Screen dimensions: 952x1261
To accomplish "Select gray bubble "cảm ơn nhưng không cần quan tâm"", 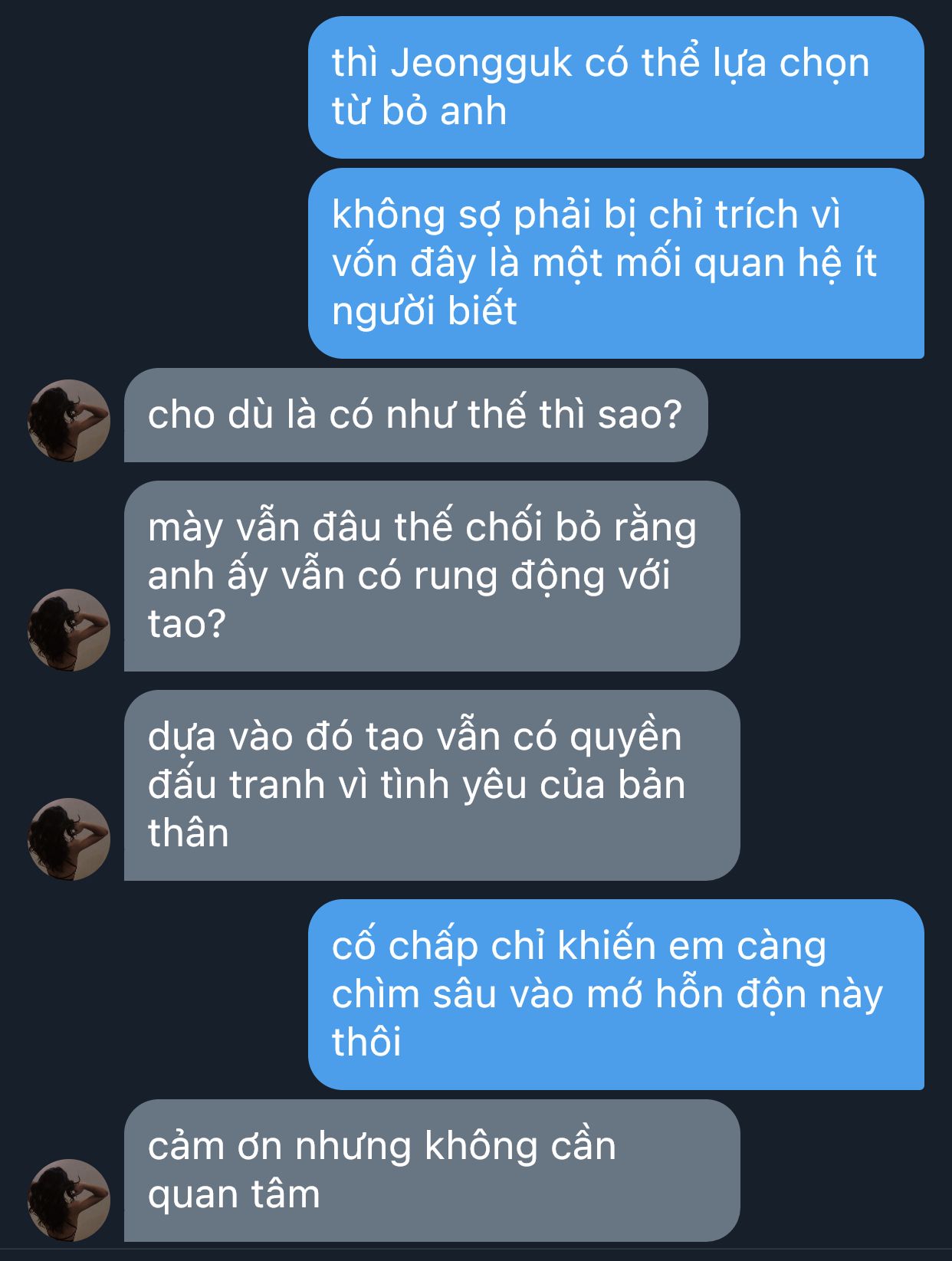I will pos(432,1171).
